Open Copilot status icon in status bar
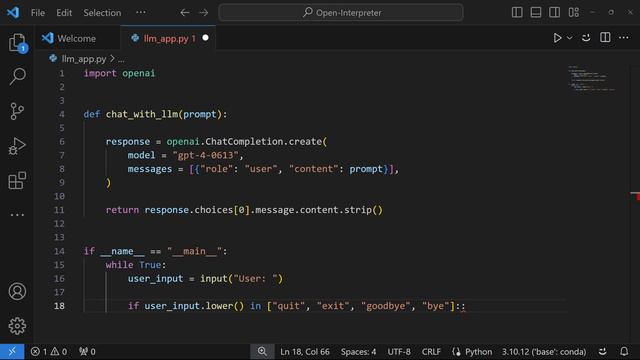Screen dimensions: 640x360 pos(603,351)
